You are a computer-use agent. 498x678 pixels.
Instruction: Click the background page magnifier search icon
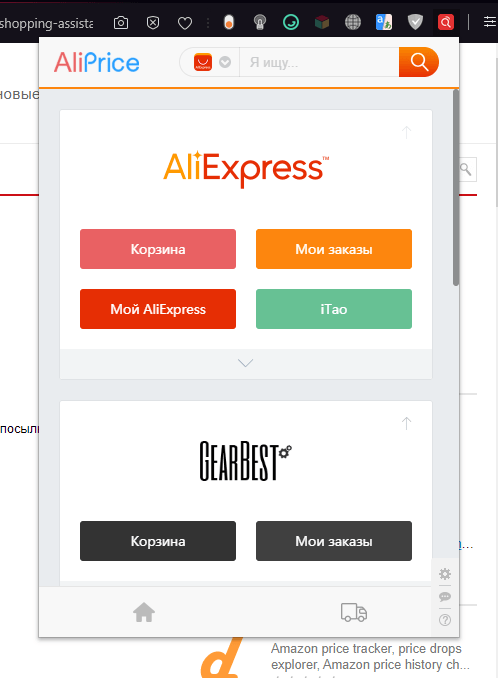pos(466,169)
